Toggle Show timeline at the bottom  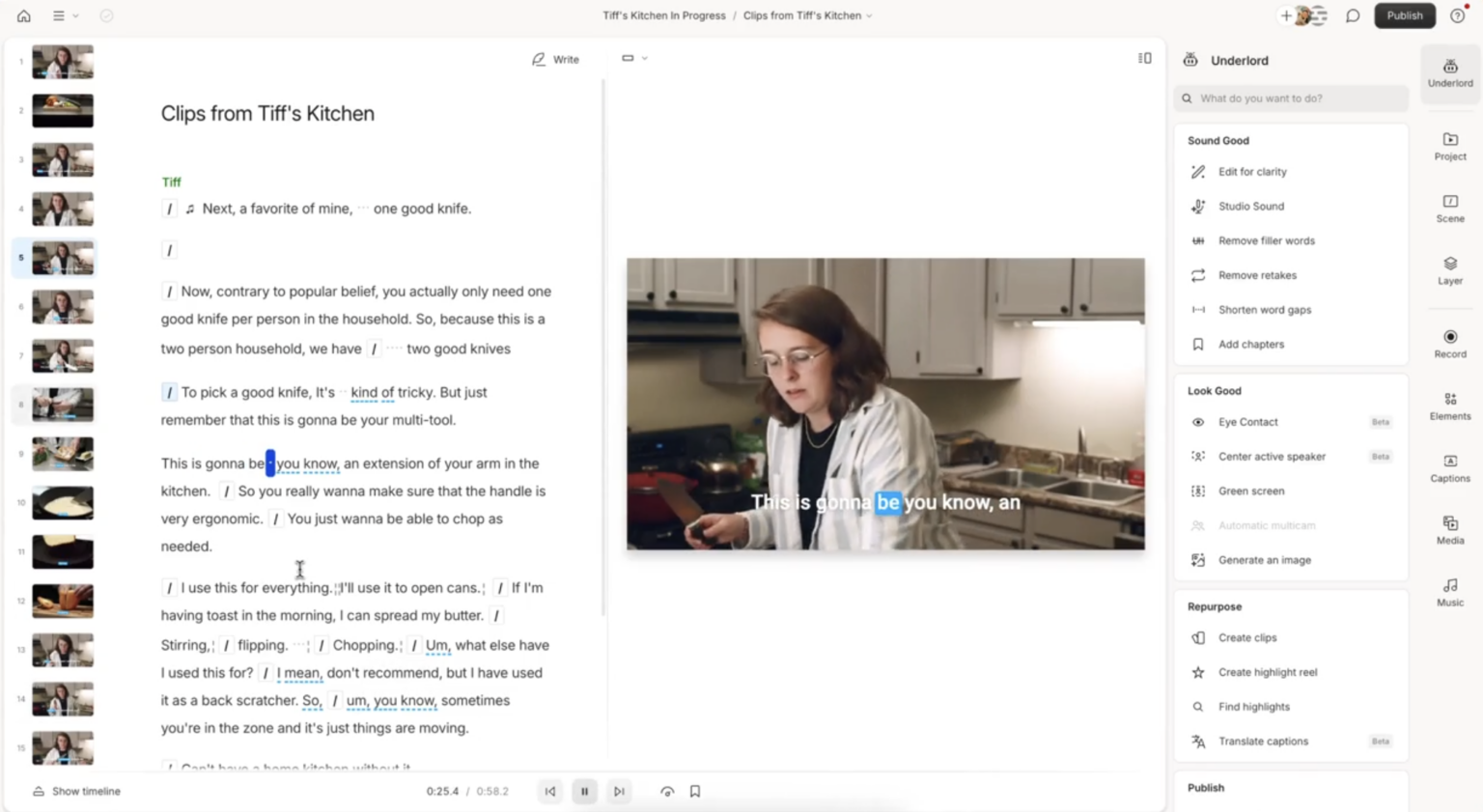(x=76, y=791)
